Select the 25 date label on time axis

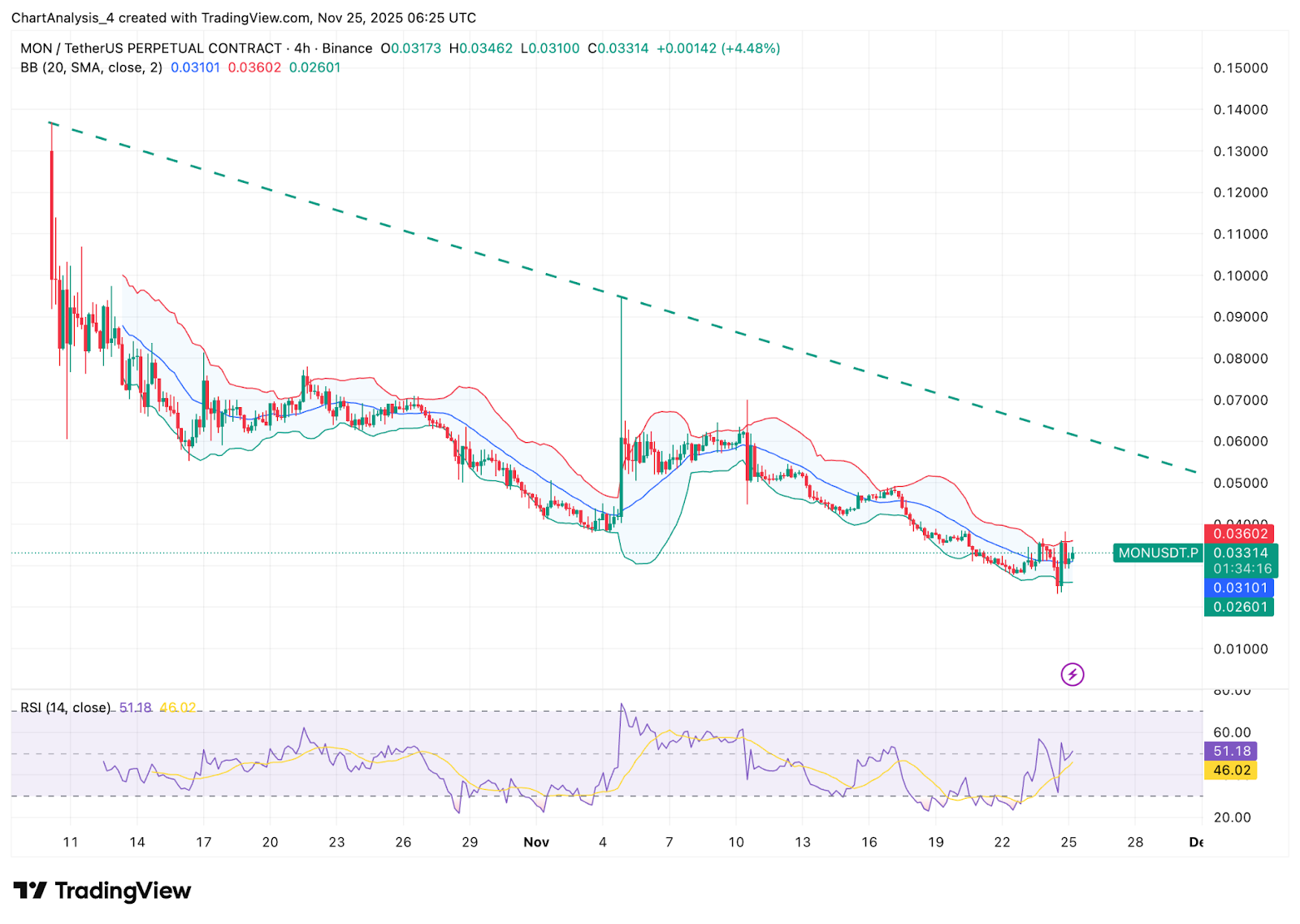1068,842
